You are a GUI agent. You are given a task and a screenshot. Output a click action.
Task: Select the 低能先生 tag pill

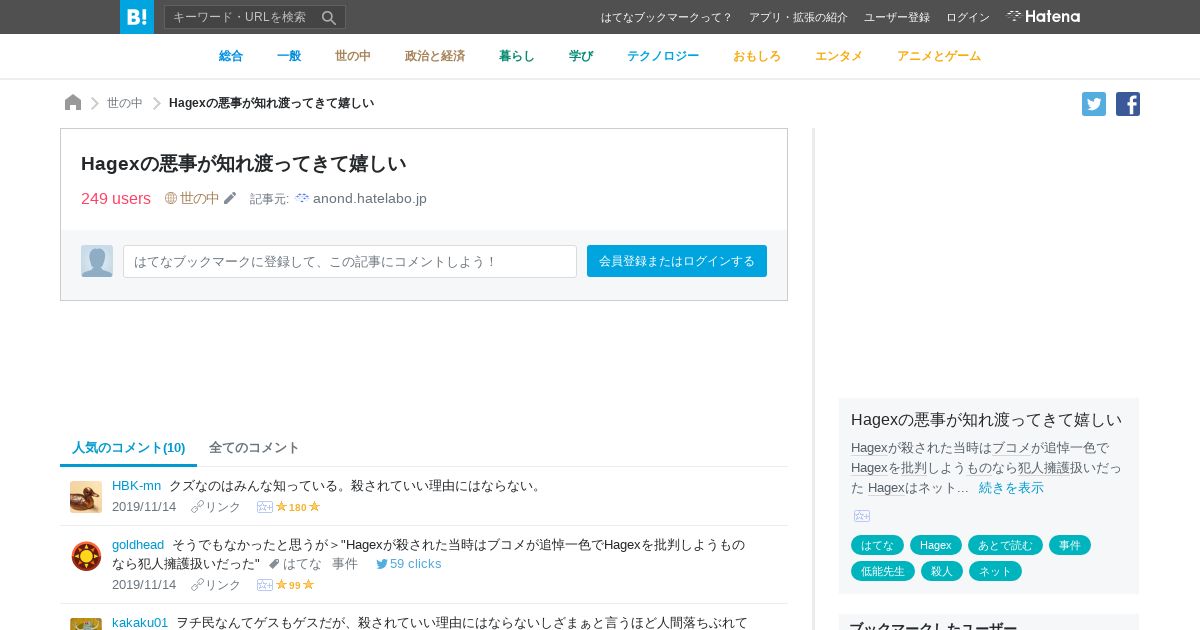(x=883, y=571)
